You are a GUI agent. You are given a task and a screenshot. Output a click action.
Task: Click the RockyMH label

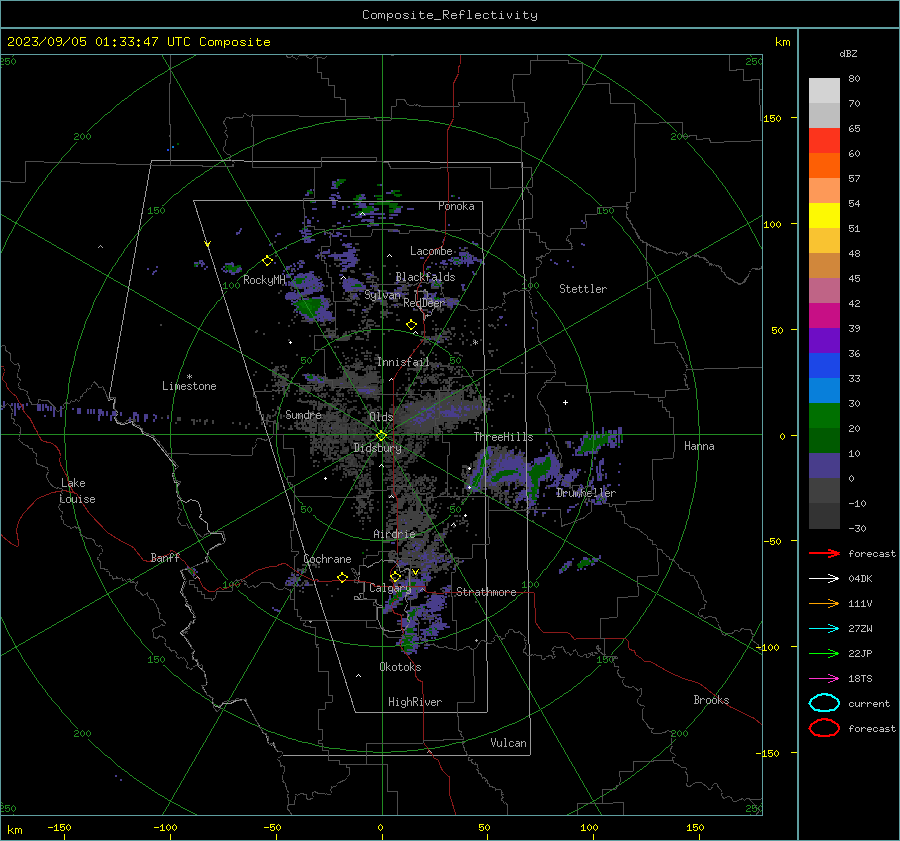coord(264,280)
